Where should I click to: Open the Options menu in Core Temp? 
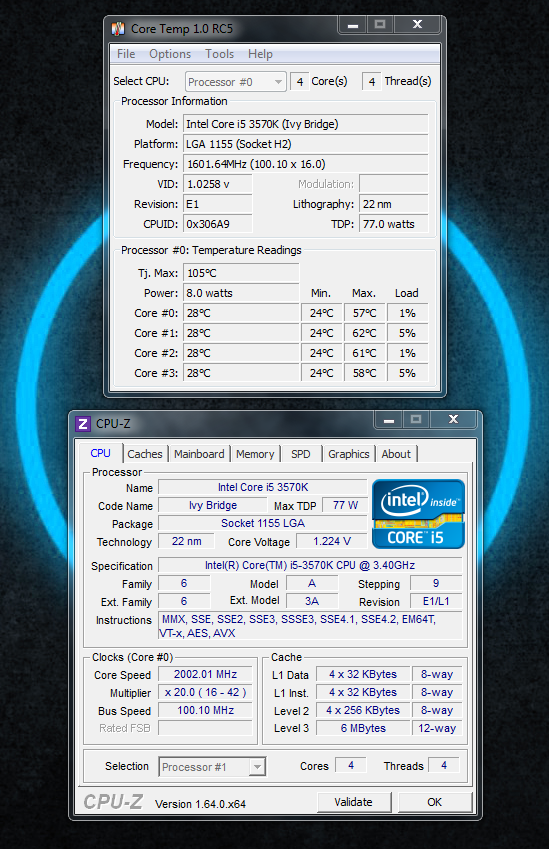(x=170, y=54)
